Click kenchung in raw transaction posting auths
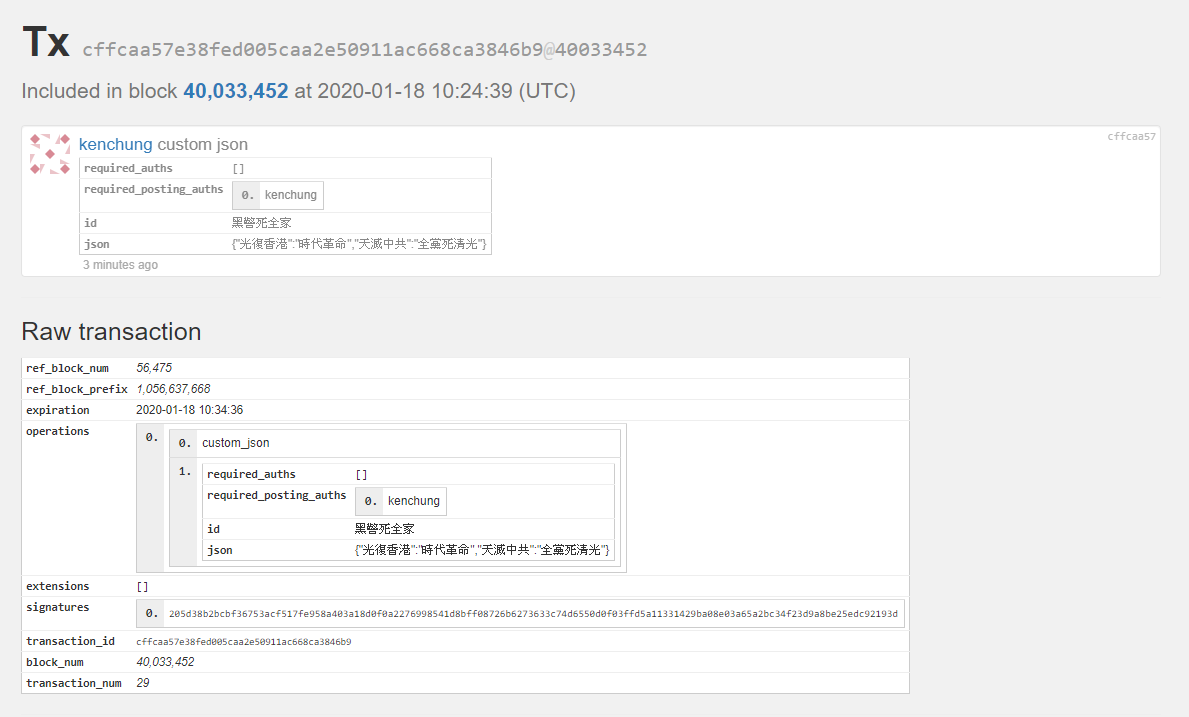Viewport: 1189px width, 717px height. (413, 501)
